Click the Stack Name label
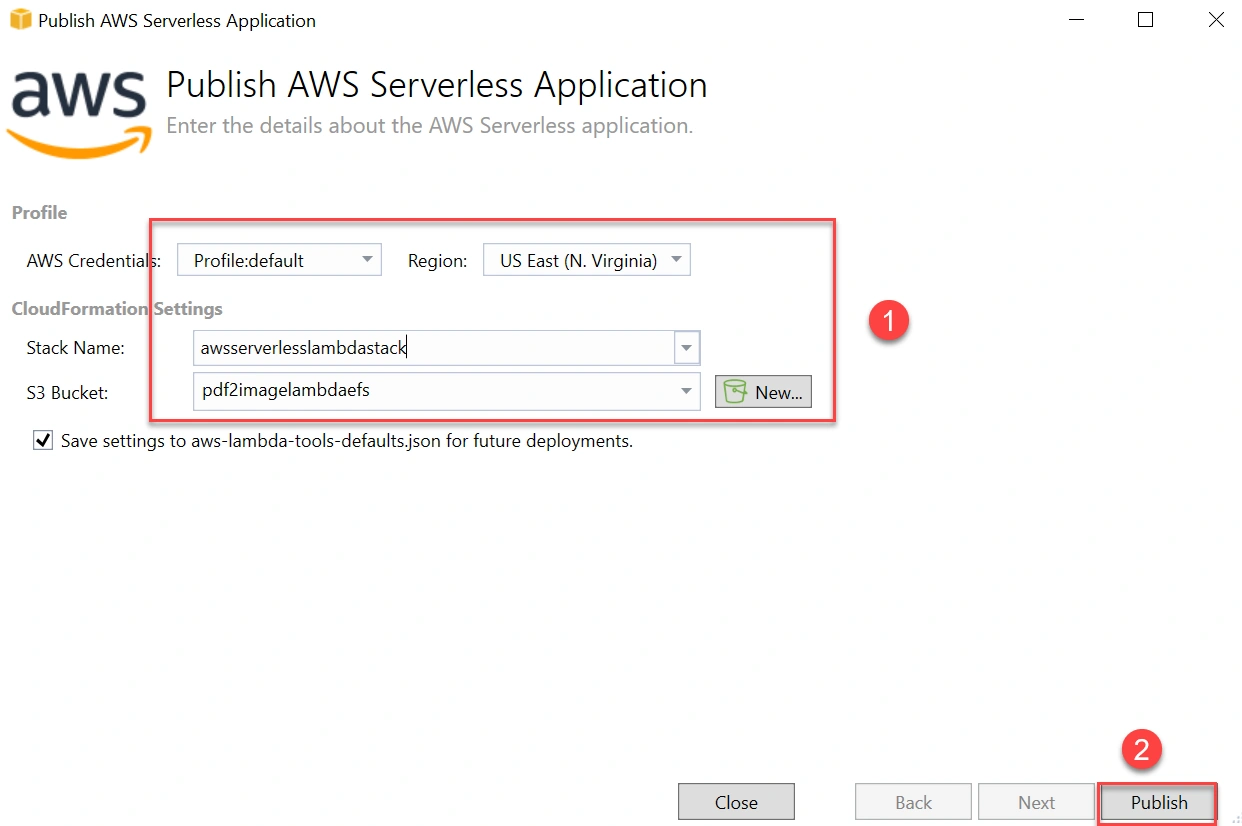 [x=76, y=348]
